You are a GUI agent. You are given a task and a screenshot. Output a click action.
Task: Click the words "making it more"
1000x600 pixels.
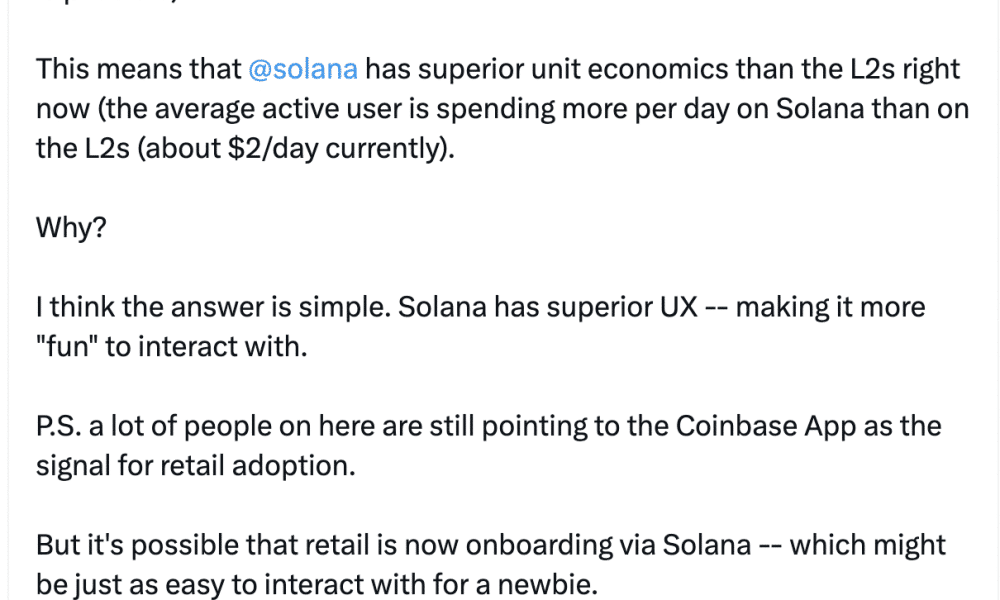(830, 307)
